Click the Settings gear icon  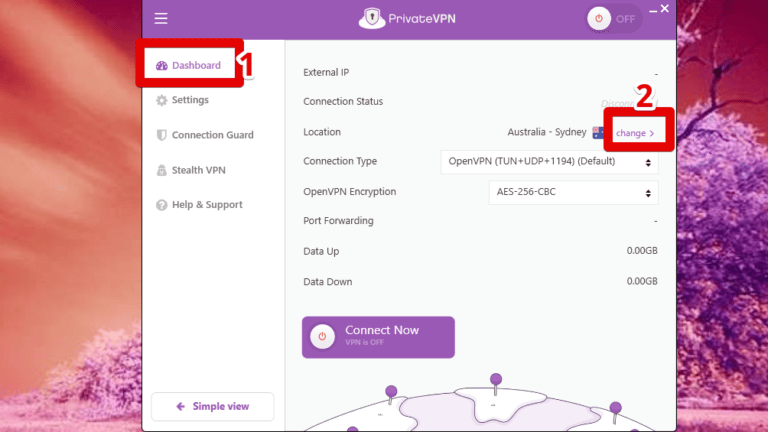[x=162, y=100]
